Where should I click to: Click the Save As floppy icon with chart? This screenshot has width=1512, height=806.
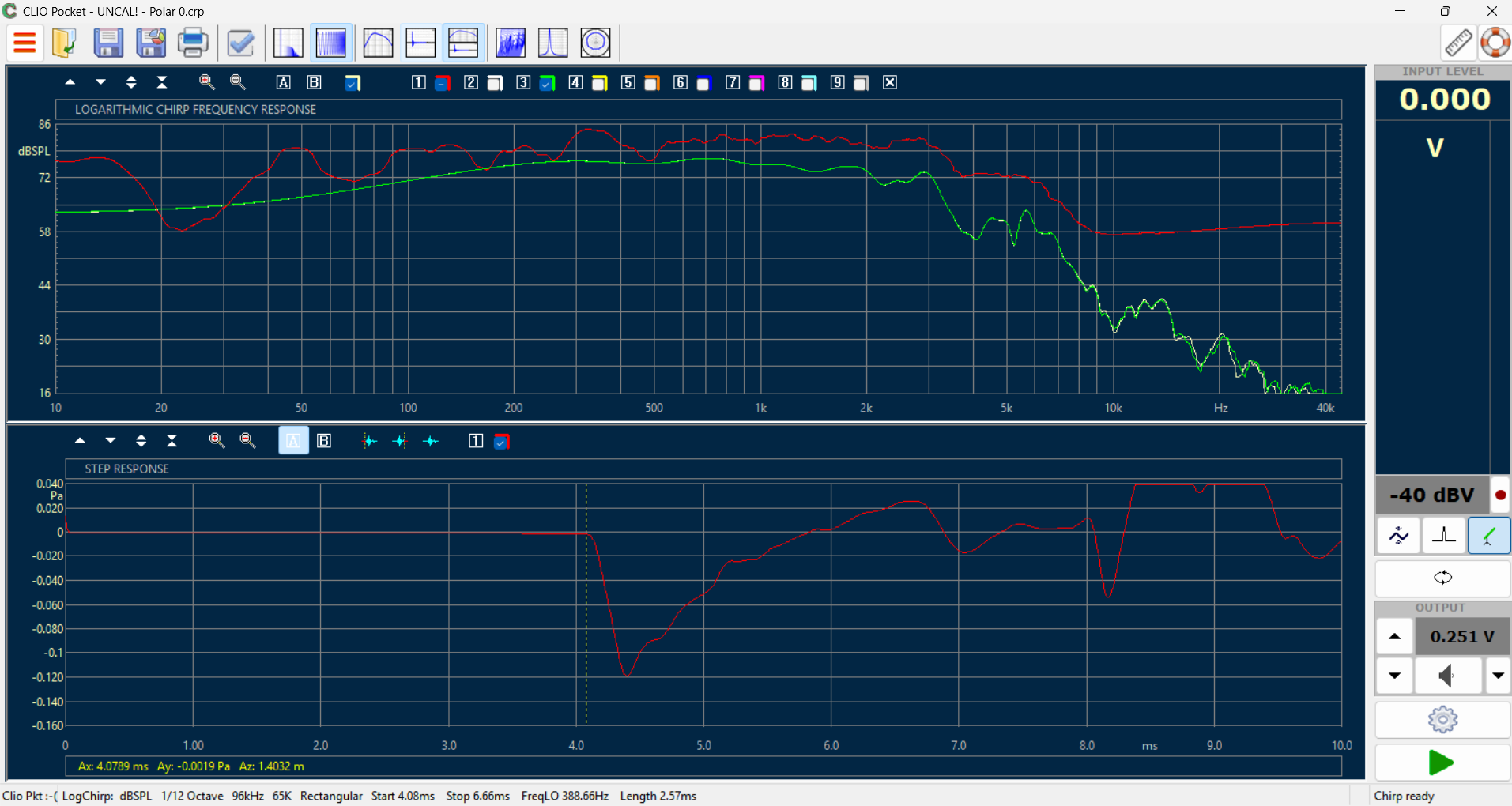point(150,43)
